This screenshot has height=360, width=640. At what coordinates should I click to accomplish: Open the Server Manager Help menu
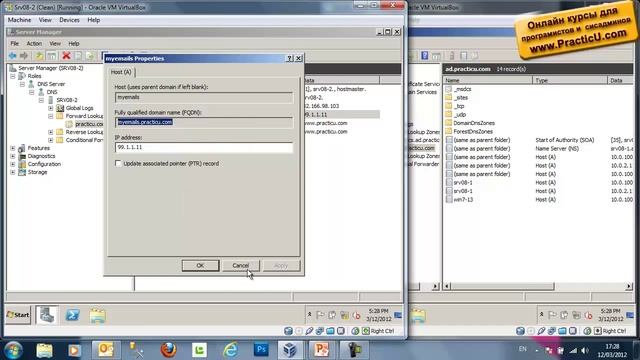pyautogui.click(x=74, y=43)
